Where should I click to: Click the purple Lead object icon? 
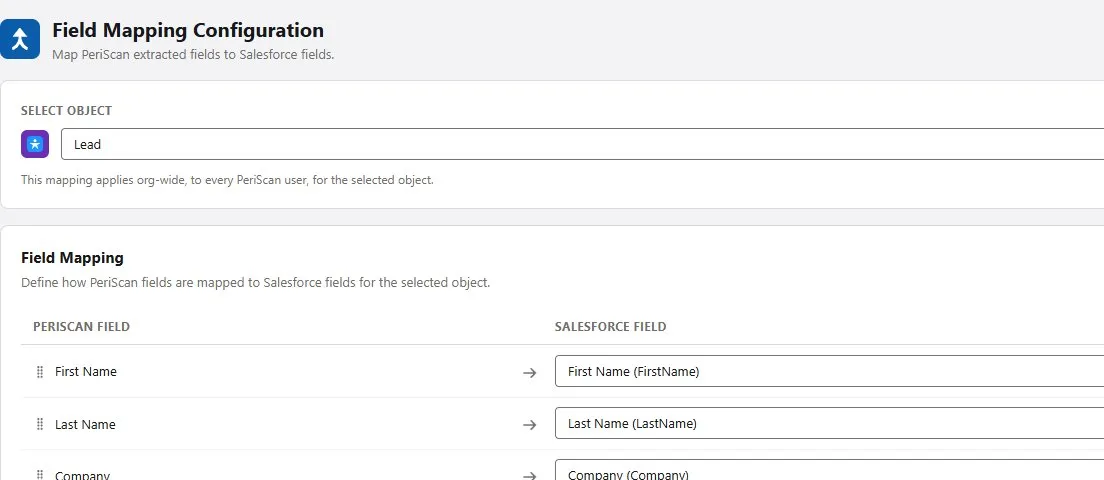click(x=35, y=144)
